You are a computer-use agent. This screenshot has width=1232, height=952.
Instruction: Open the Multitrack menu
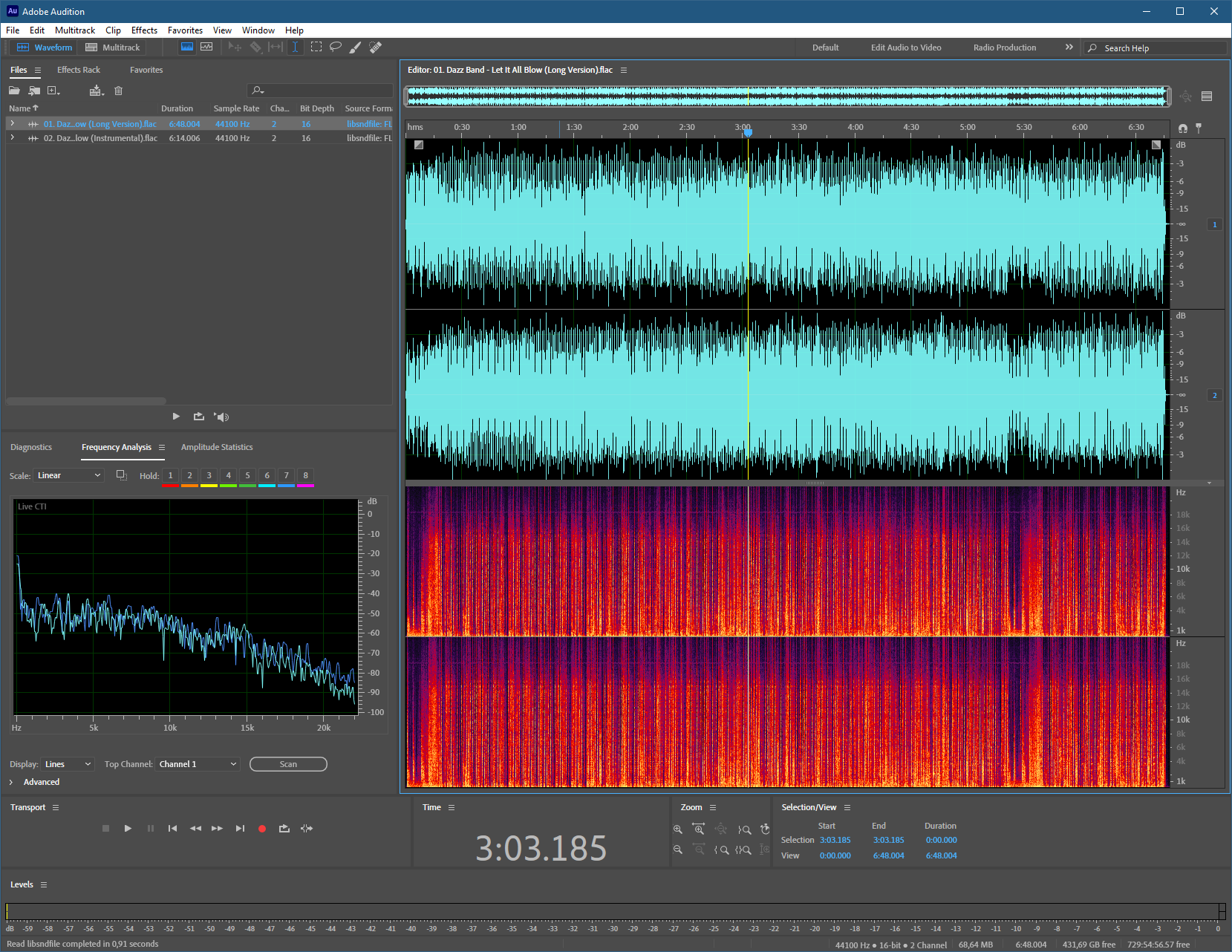point(75,30)
